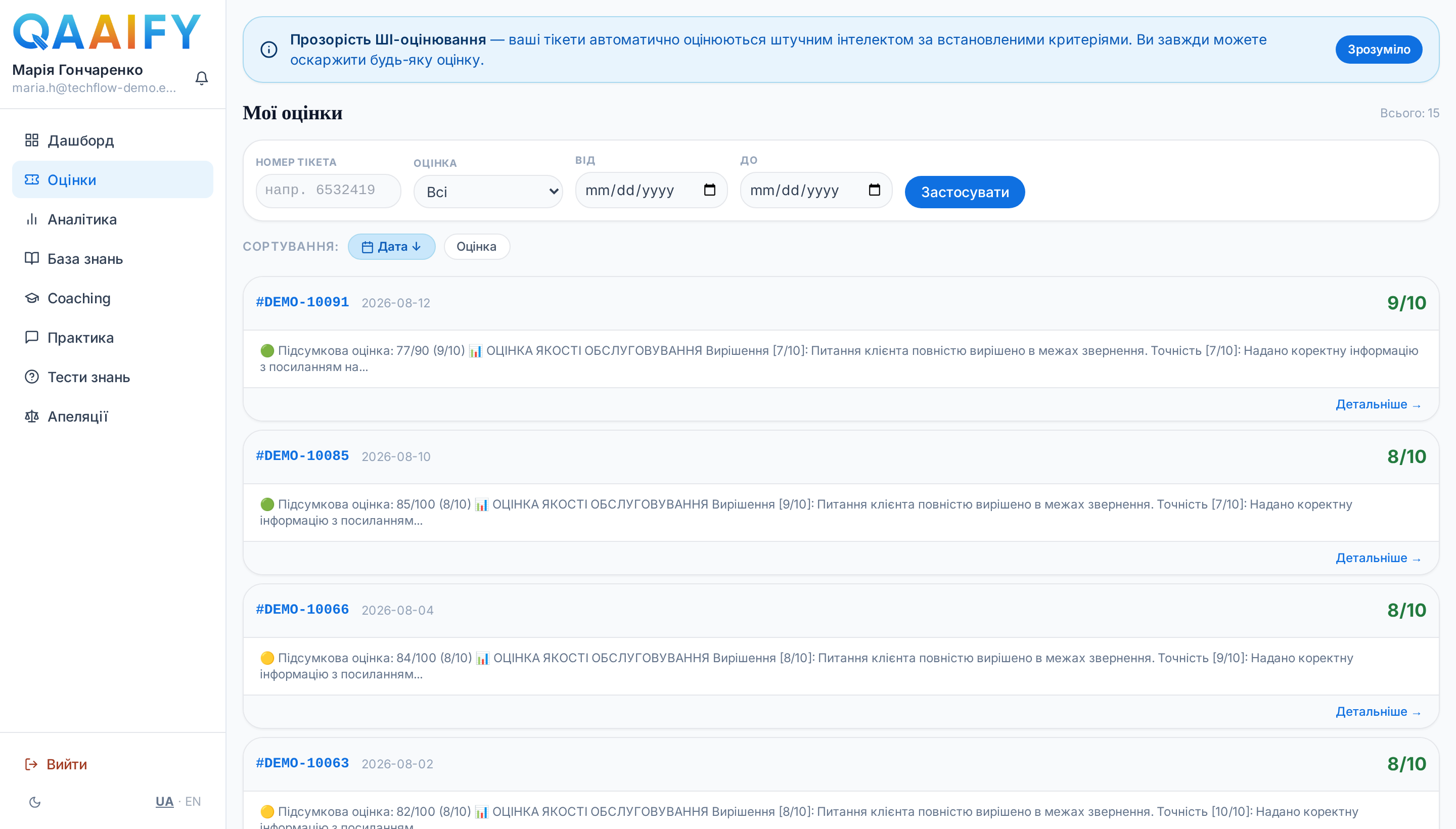
Task: Go to Апеляції page
Action: pyautogui.click(x=113, y=416)
